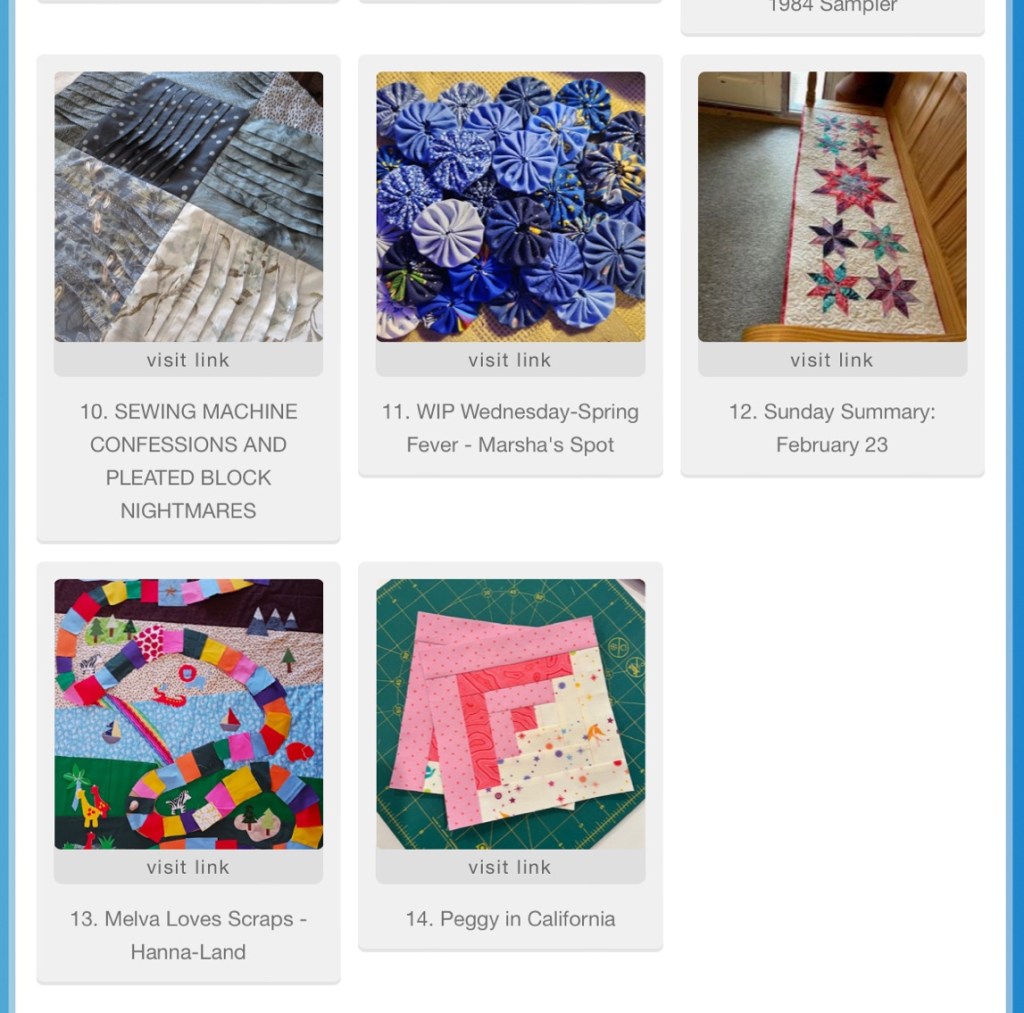Select the Peggy in California link card
This screenshot has width=1024, height=1013.
tap(510, 756)
